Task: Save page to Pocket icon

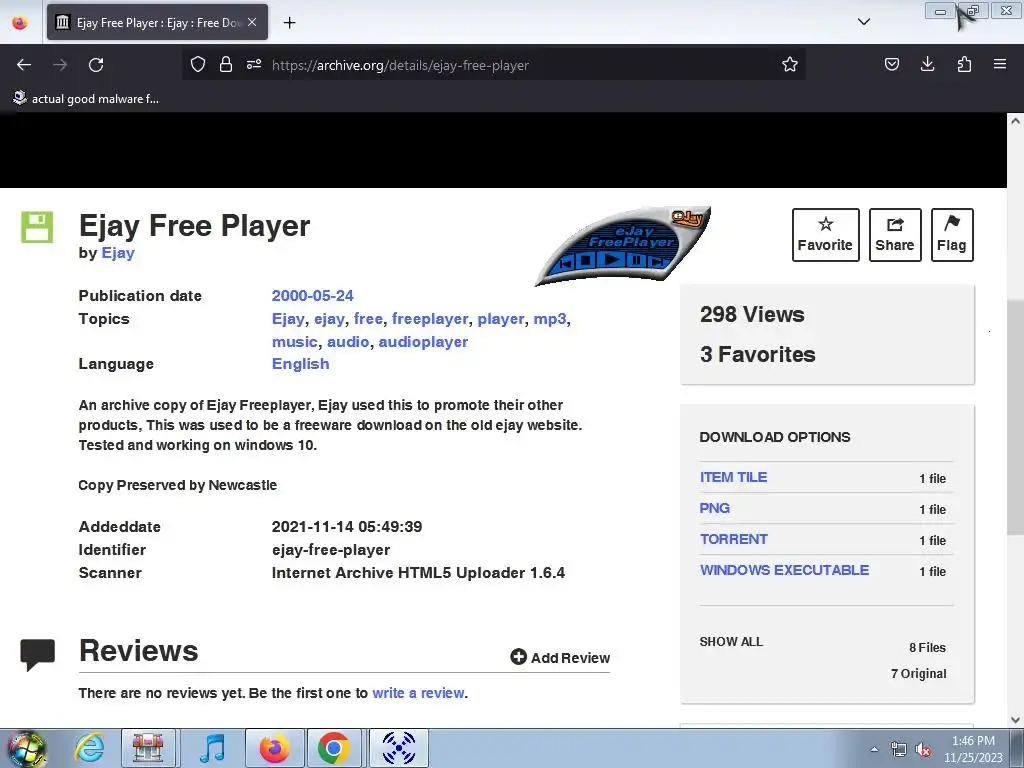Action: [x=891, y=64]
